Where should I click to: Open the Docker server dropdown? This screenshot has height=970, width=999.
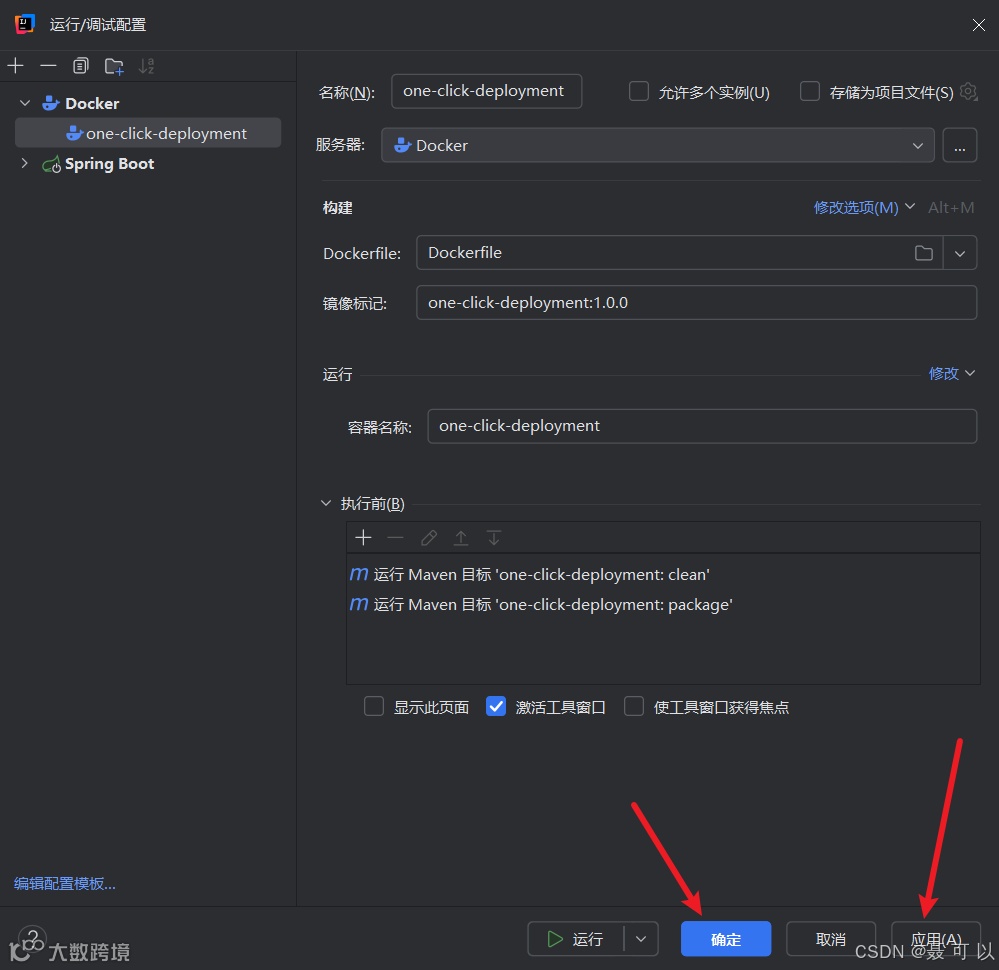point(658,145)
